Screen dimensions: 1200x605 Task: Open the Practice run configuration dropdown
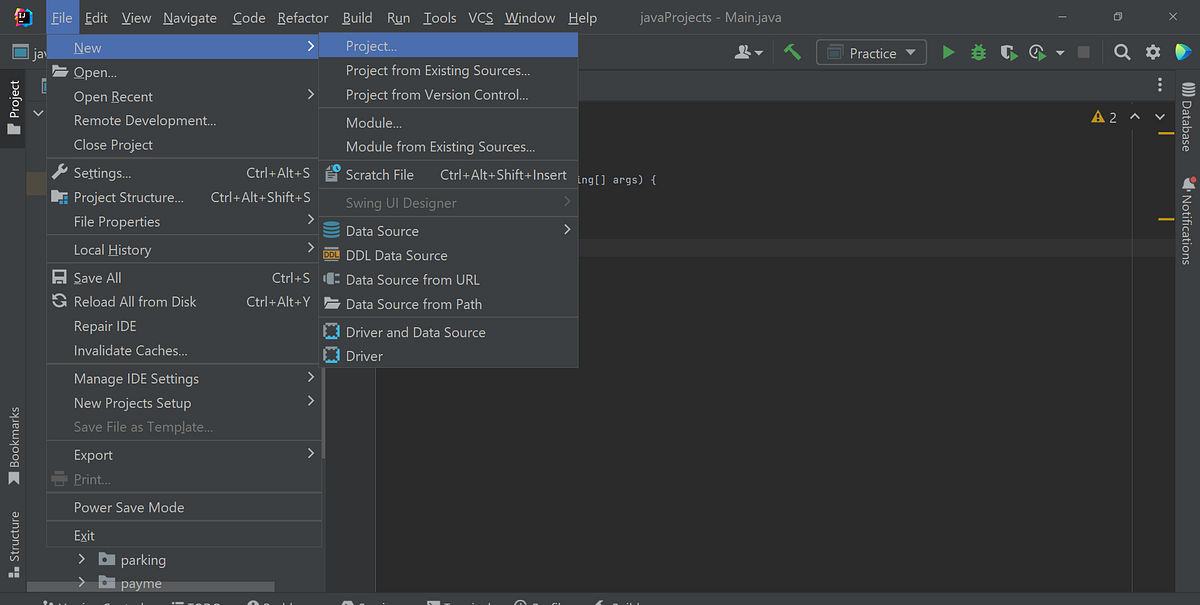[x=871, y=51]
